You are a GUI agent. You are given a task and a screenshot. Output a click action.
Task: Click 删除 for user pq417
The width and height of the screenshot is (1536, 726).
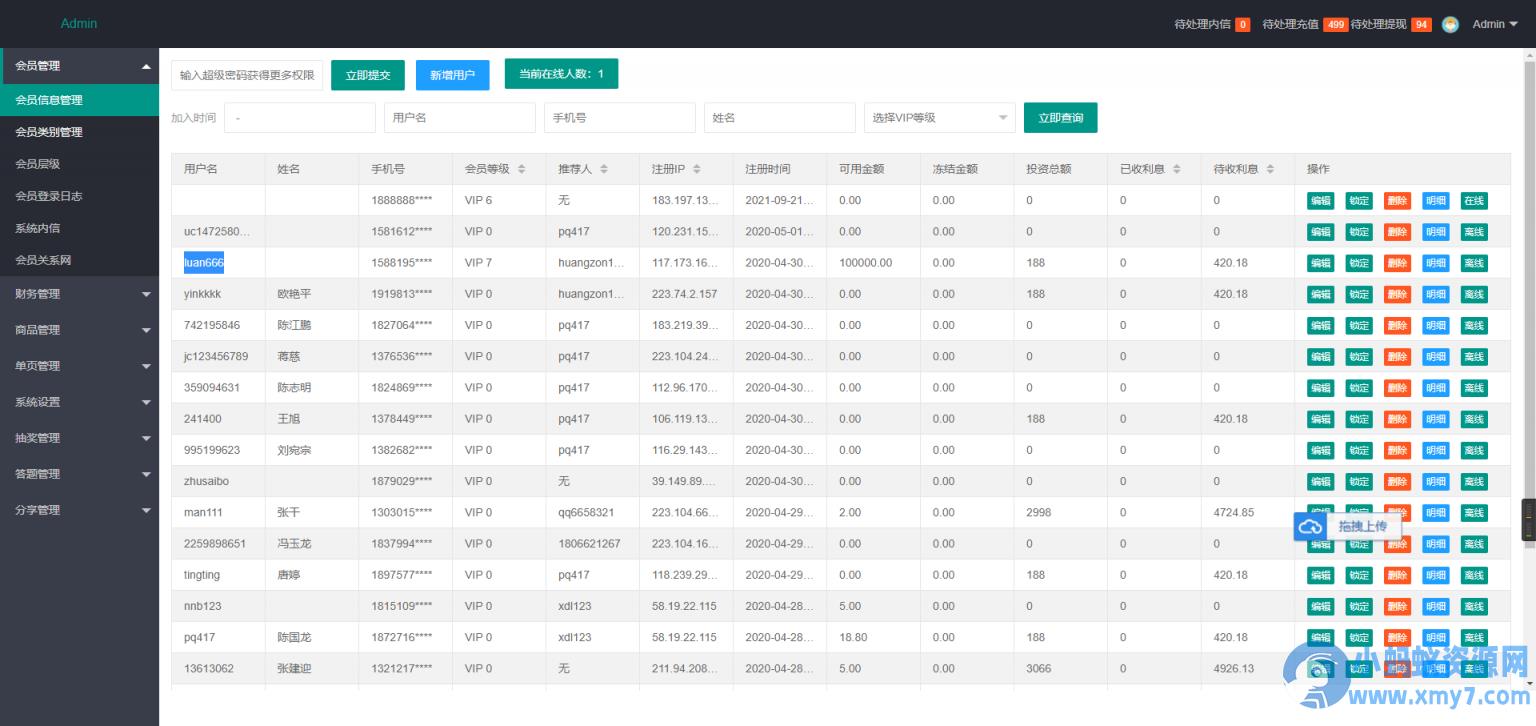click(x=1397, y=638)
